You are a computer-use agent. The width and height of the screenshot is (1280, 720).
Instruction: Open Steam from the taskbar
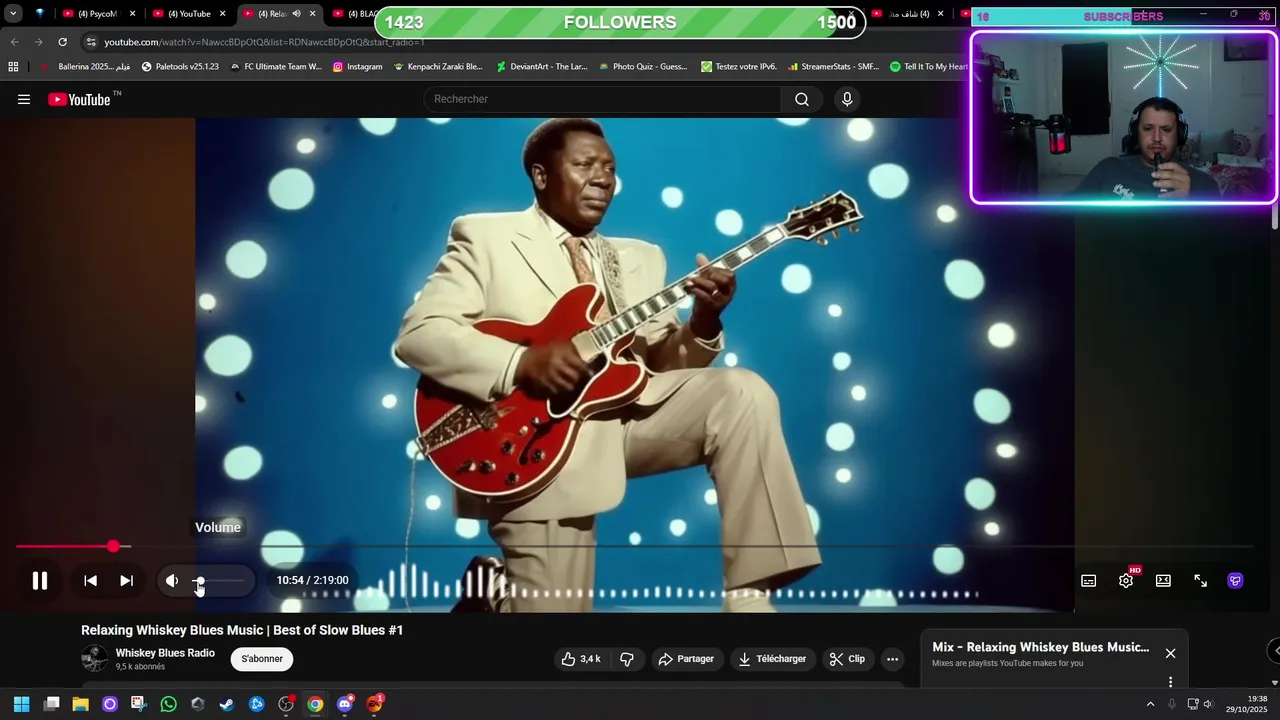coord(227,704)
